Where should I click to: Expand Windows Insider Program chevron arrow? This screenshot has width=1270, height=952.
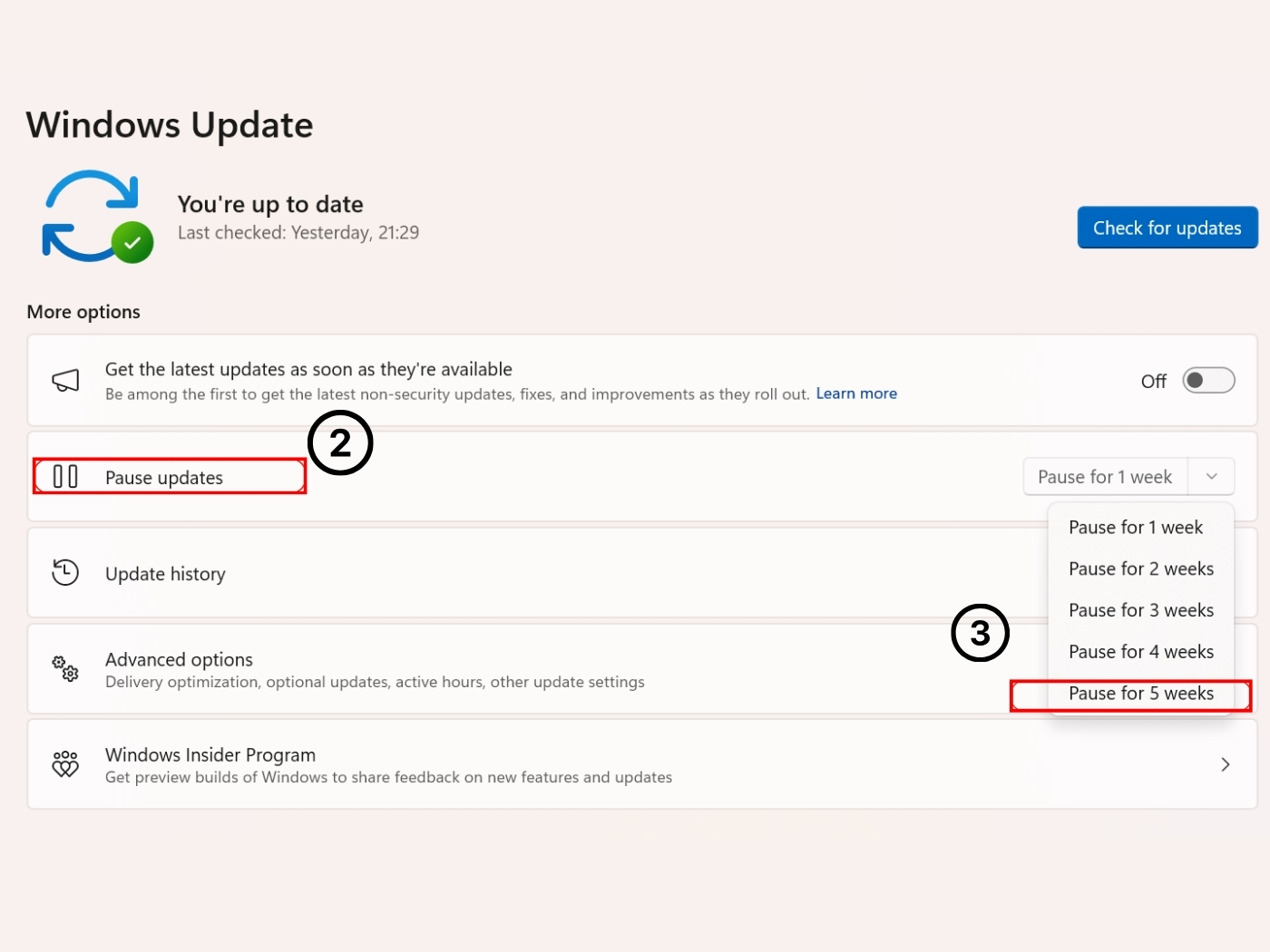point(1226,764)
